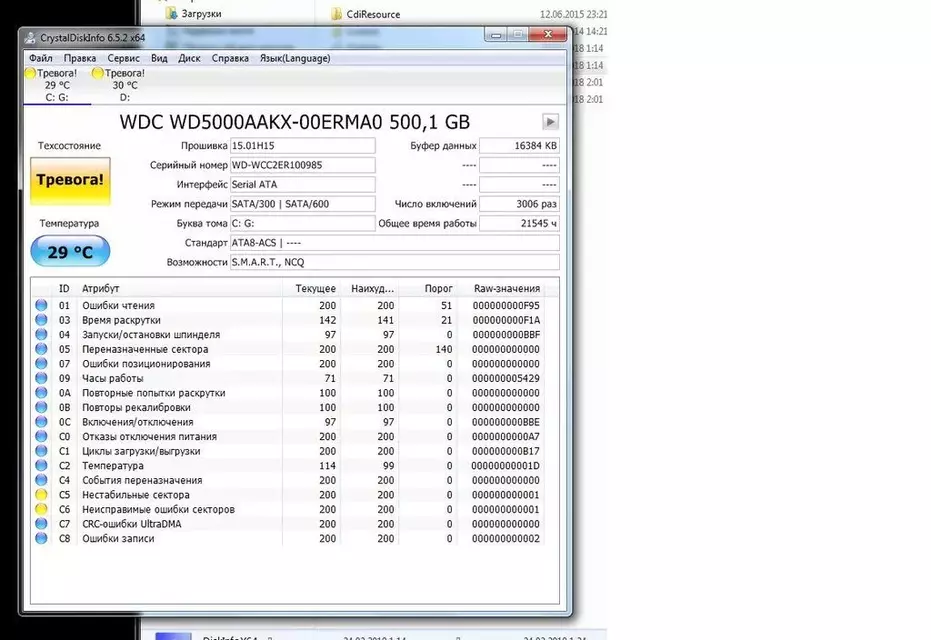The image size is (931, 640).
Task: Click the Прошивка field 15.01H15
Action: (303, 145)
